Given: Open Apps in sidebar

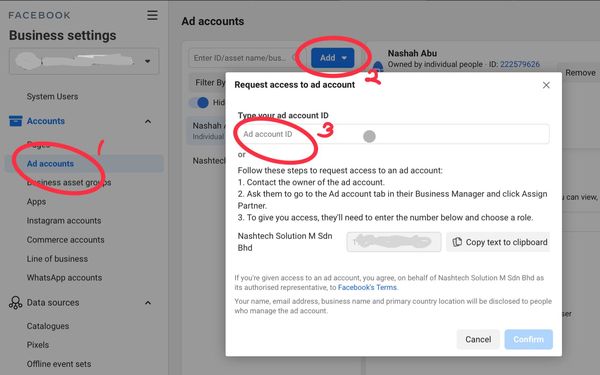Looking at the screenshot, I should tap(36, 202).
